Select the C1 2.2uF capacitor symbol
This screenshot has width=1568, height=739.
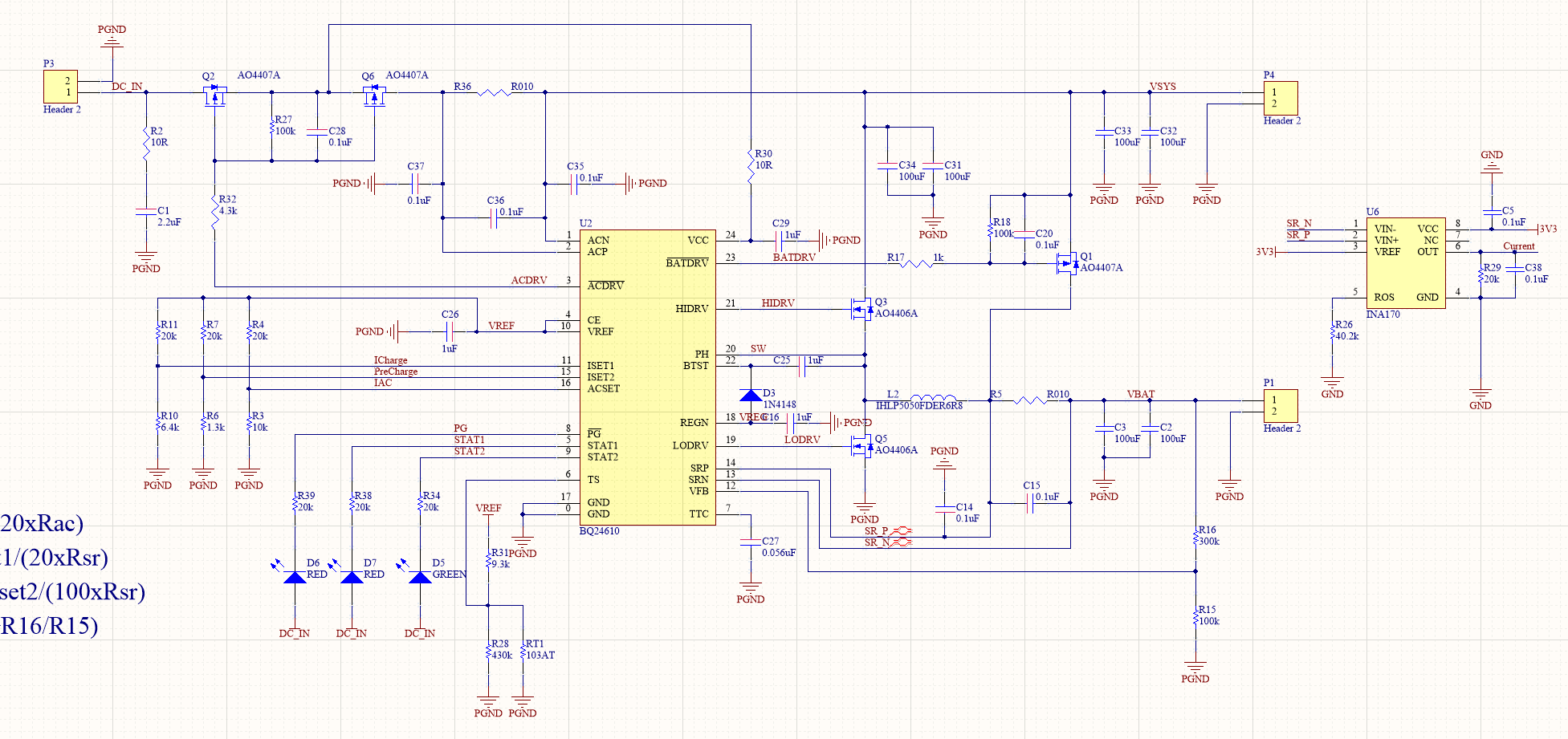(x=145, y=211)
